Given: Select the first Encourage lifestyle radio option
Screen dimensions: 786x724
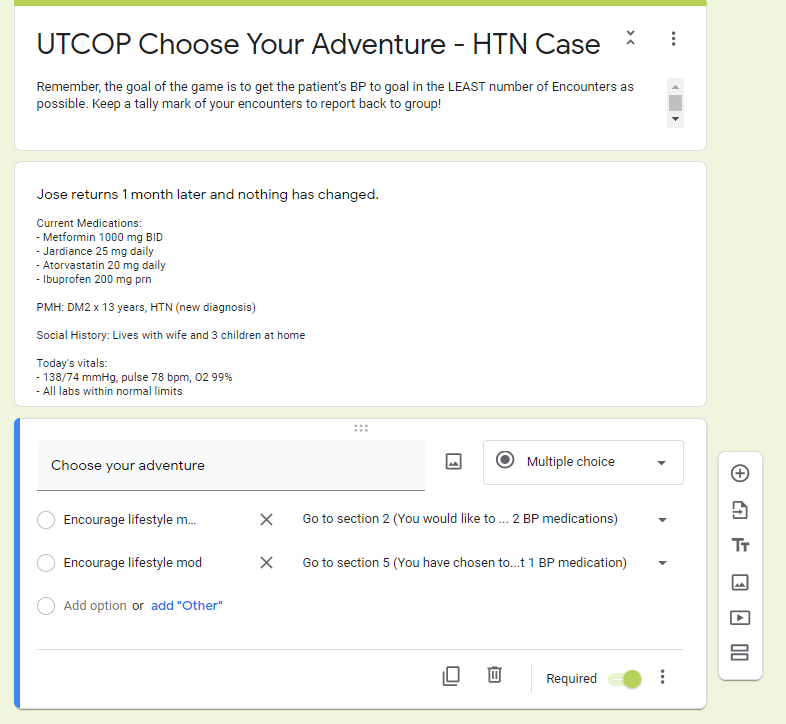Looking at the screenshot, I should click(46, 520).
